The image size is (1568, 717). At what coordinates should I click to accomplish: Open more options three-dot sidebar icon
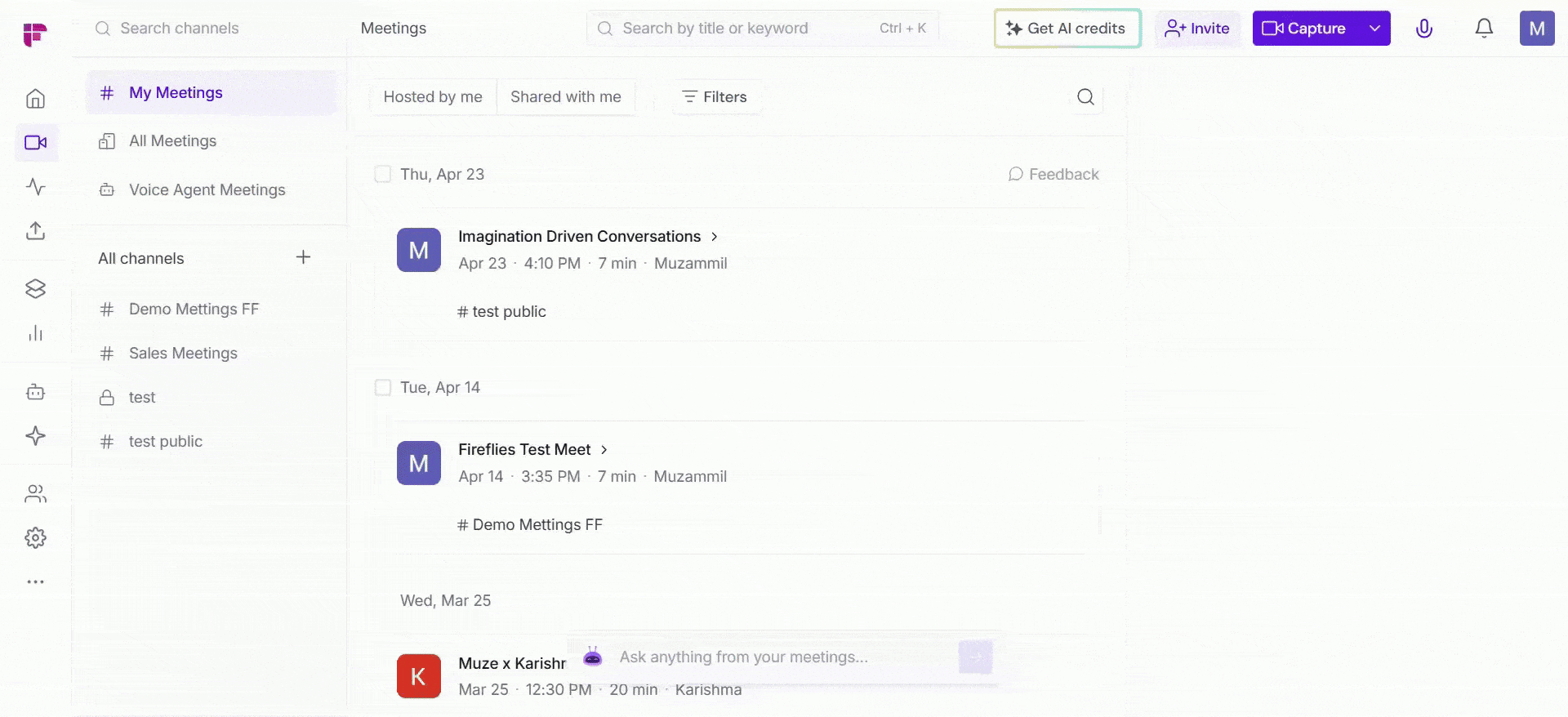[x=35, y=581]
